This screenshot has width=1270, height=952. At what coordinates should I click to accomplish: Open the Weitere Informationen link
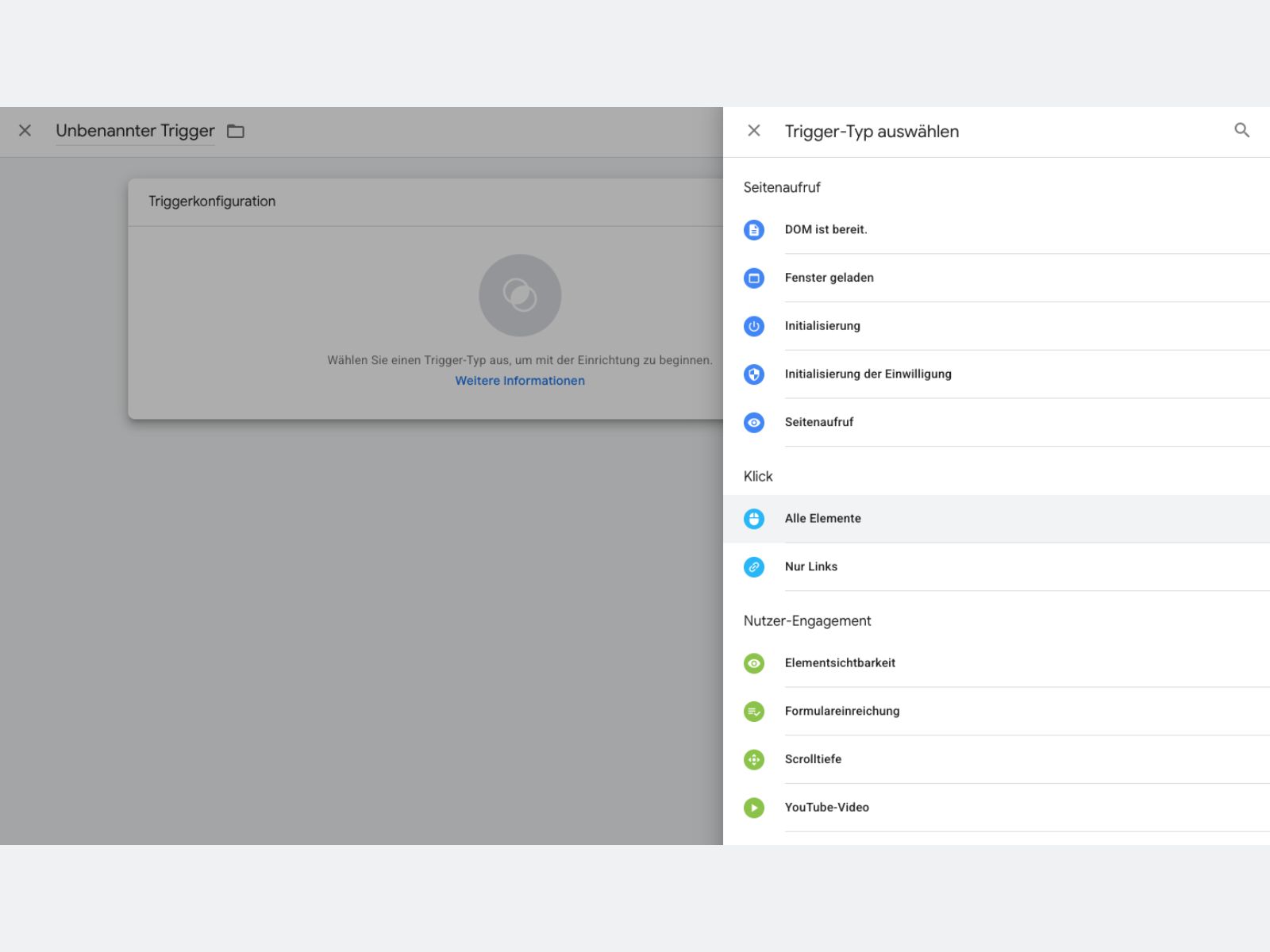point(520,381)
